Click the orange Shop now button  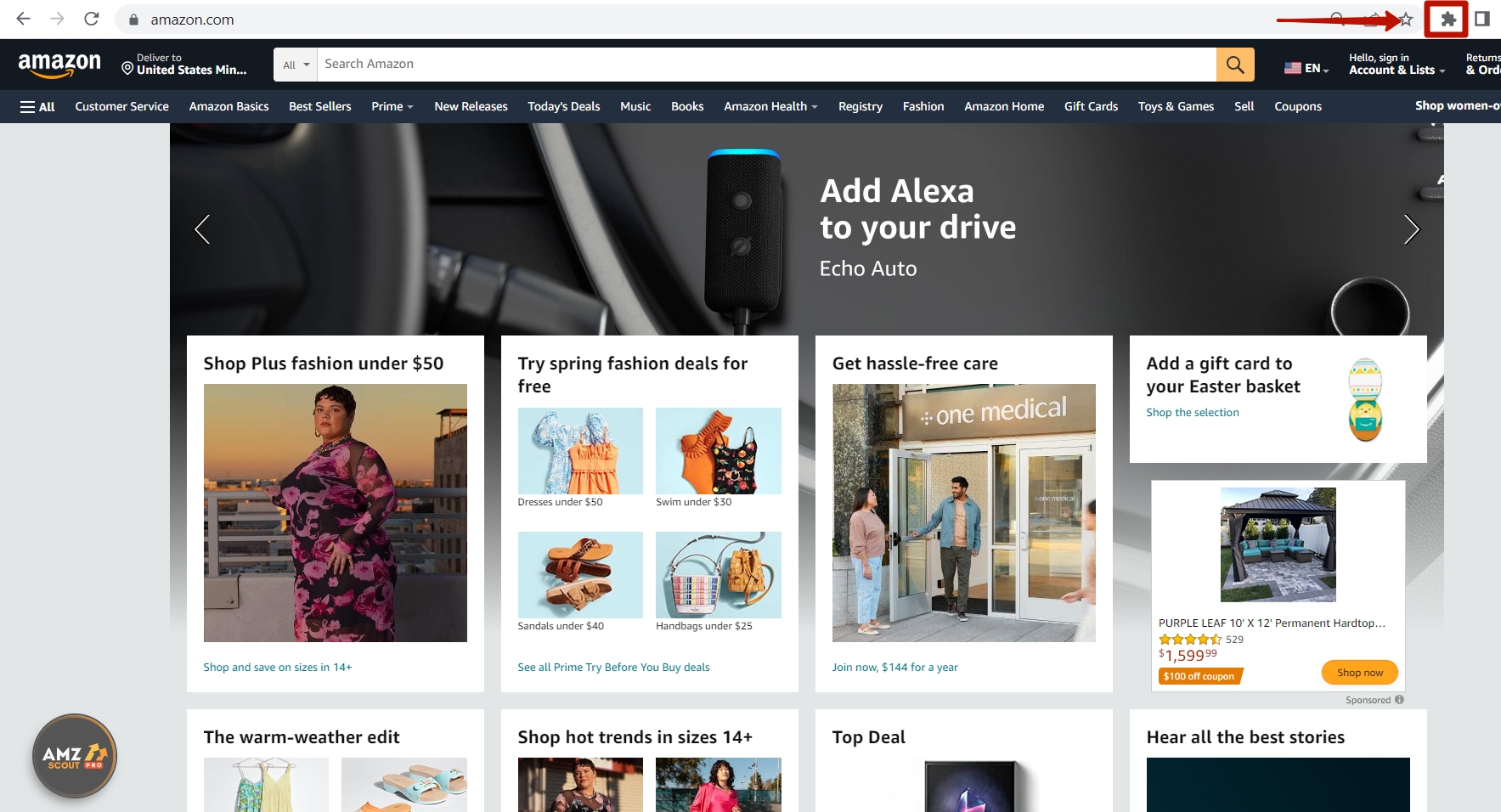(1360, 673)
